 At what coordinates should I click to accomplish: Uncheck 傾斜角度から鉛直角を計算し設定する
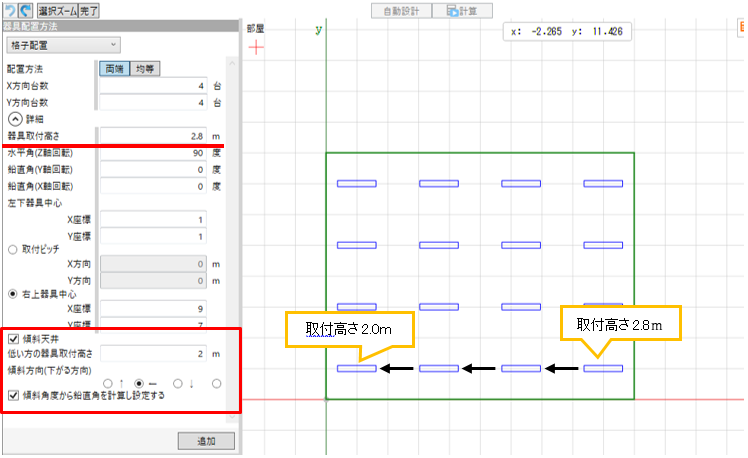(13, 395)
